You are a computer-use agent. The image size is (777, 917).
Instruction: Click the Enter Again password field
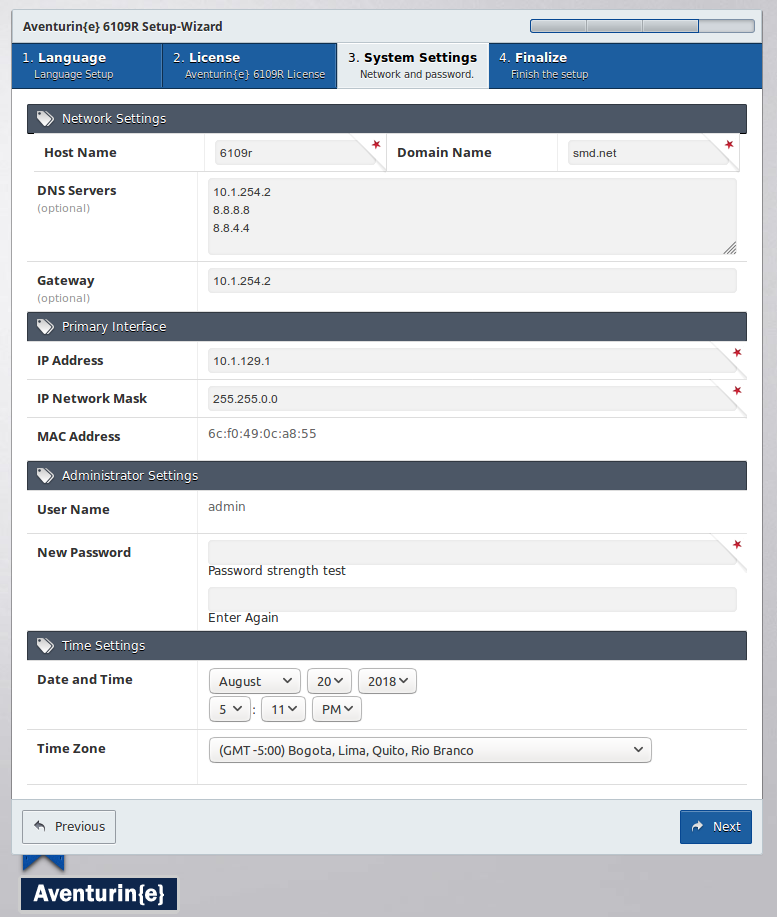pos(472,599)
